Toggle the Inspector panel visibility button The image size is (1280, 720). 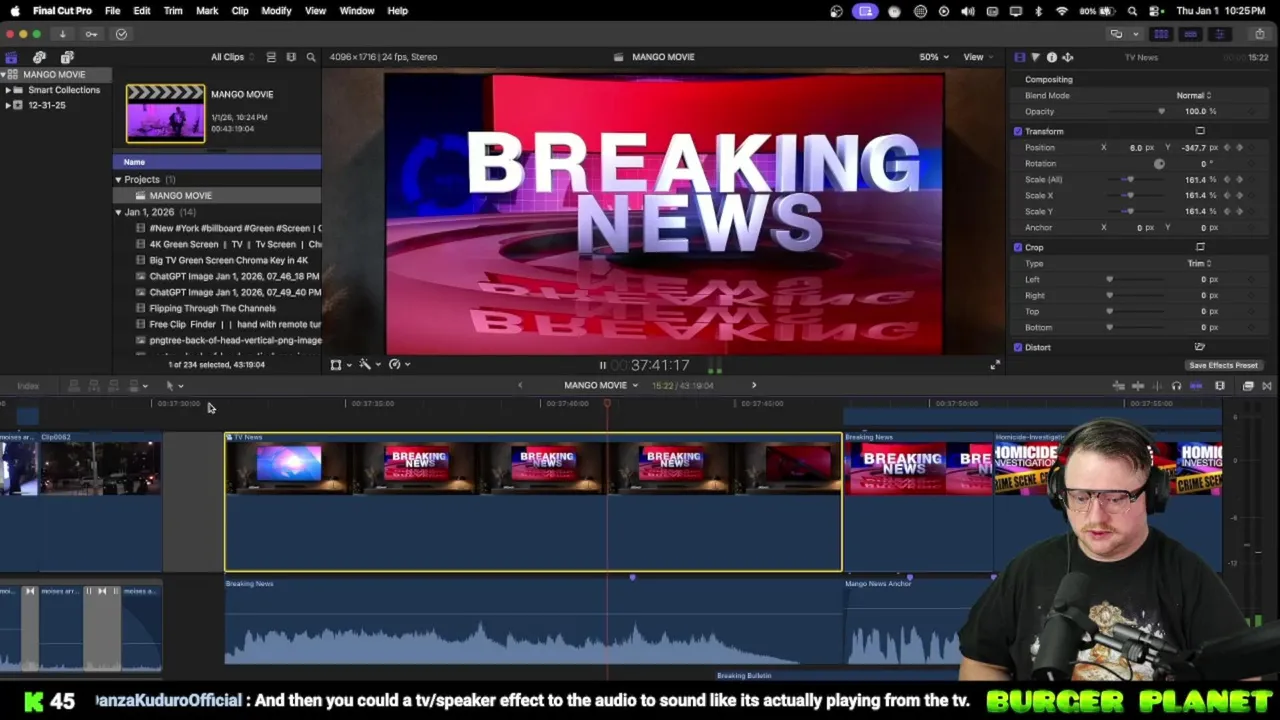[1219, 34]
